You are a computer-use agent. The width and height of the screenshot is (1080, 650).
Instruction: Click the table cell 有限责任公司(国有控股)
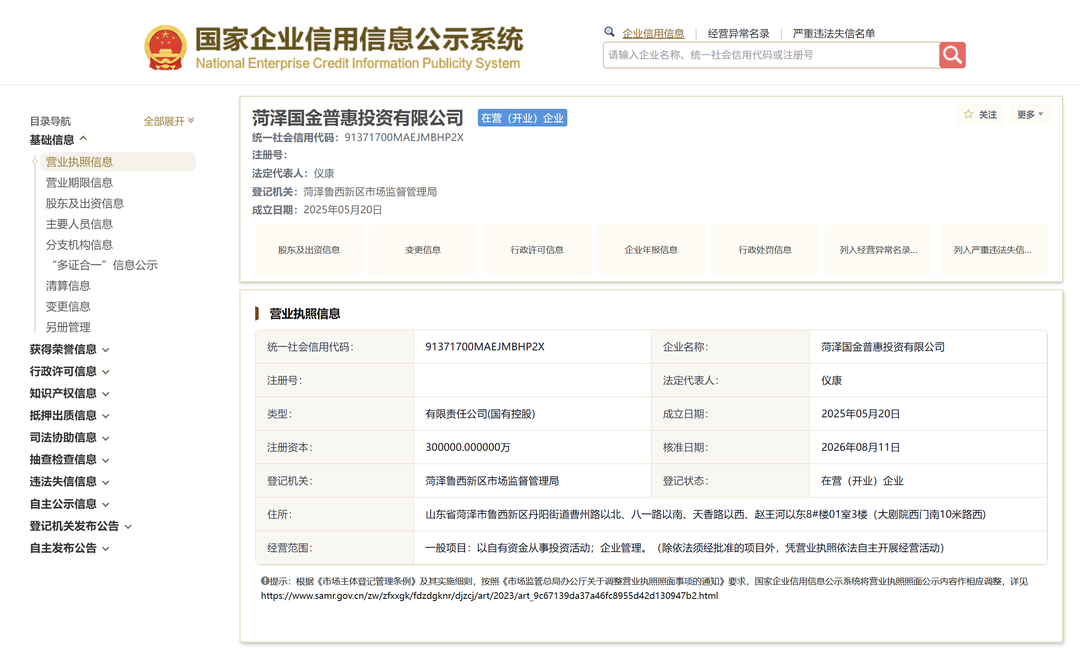coord(480,414)
